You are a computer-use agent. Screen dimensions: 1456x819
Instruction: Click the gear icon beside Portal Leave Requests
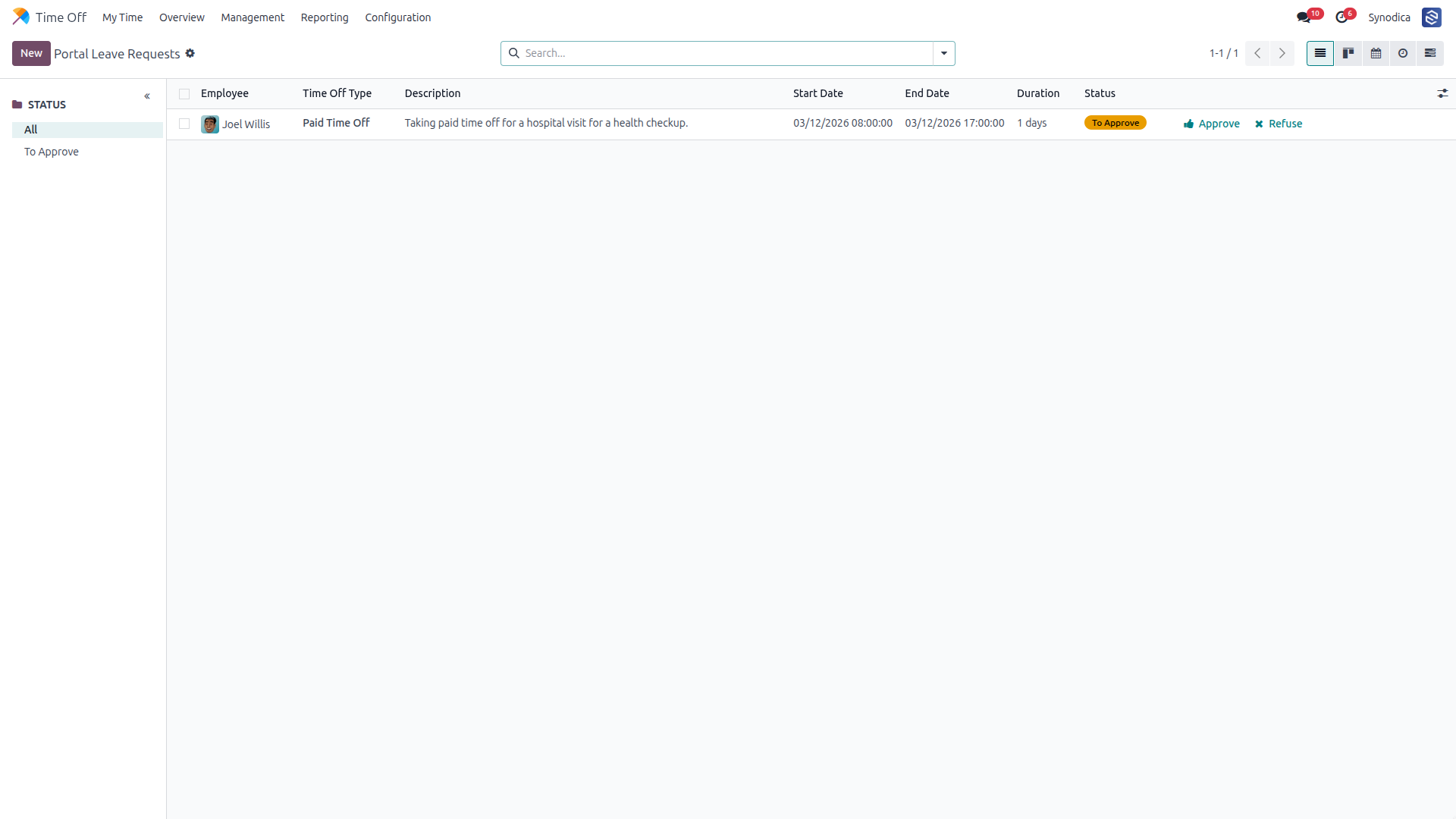pos(190,53)
